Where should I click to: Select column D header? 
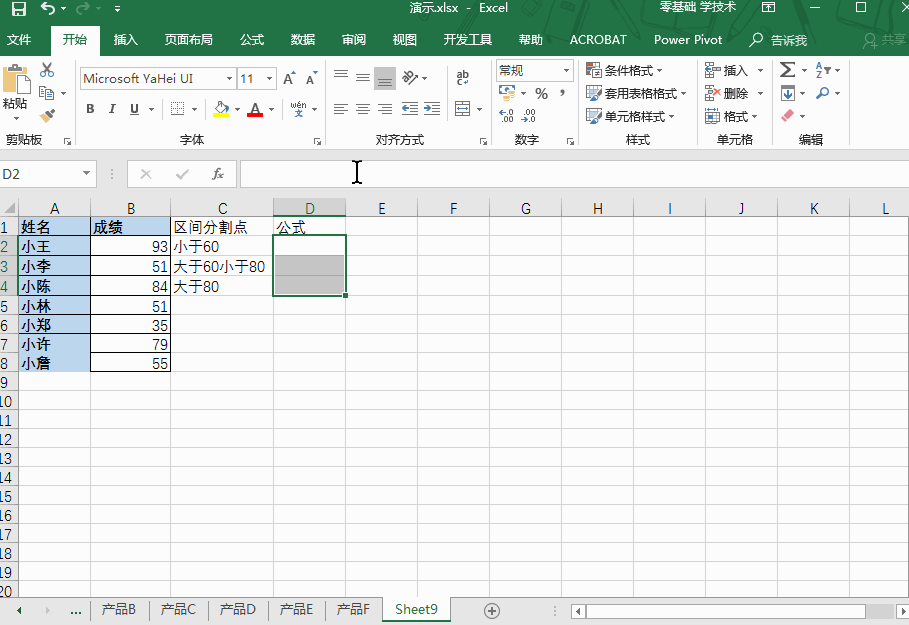click(x=310, y=208)
